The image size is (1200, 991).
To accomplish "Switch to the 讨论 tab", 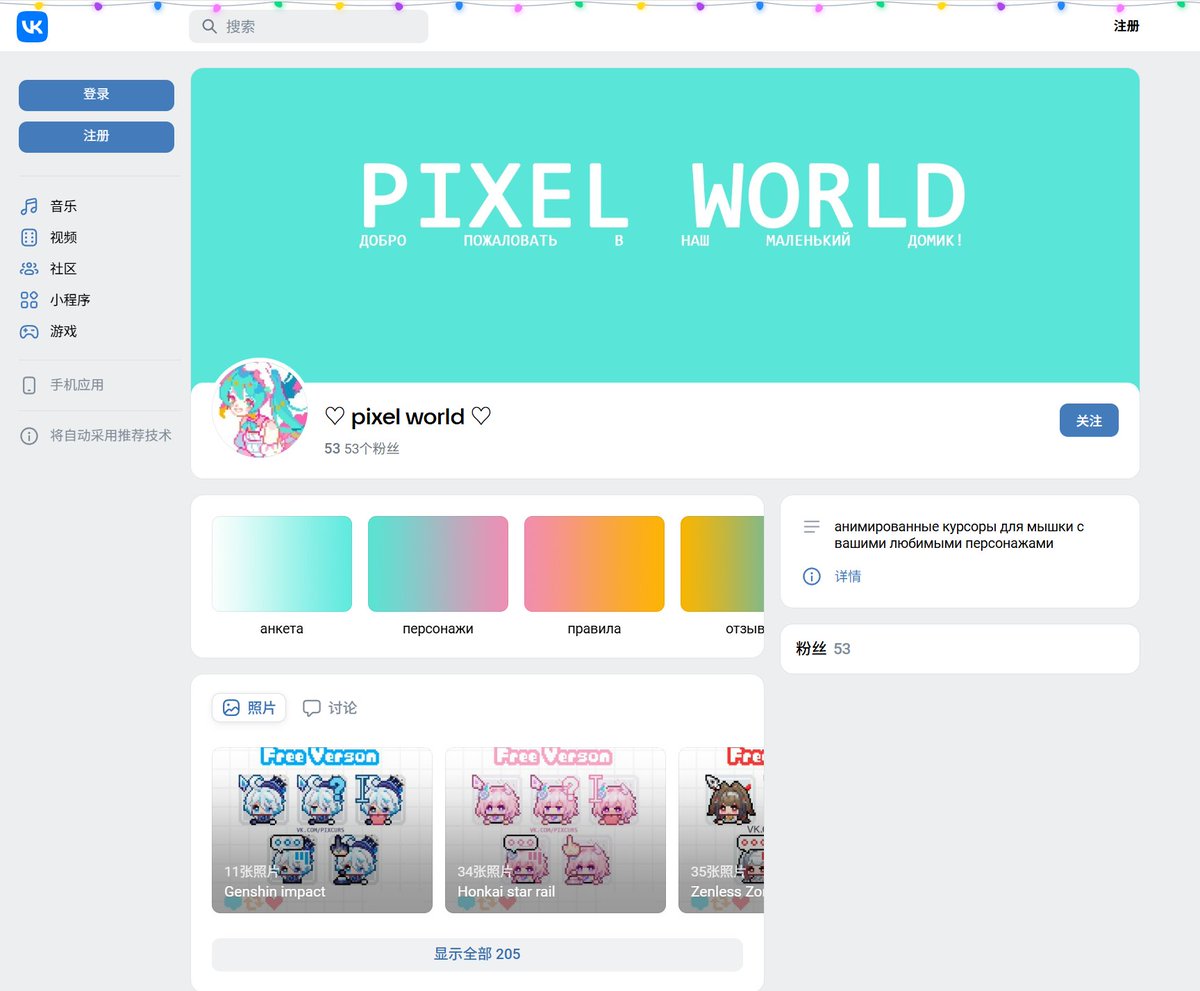I will (x=330, y=708).
